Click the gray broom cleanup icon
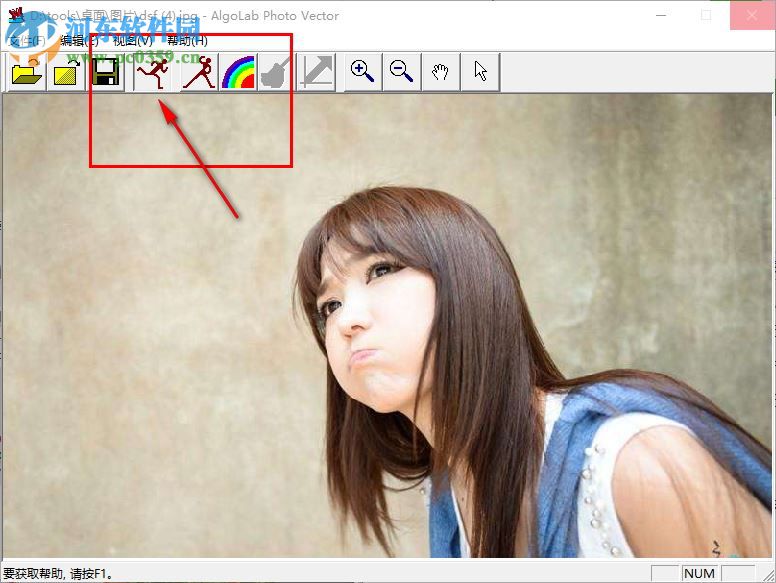Screen dimensions: 776x583 tap(277, 72)
